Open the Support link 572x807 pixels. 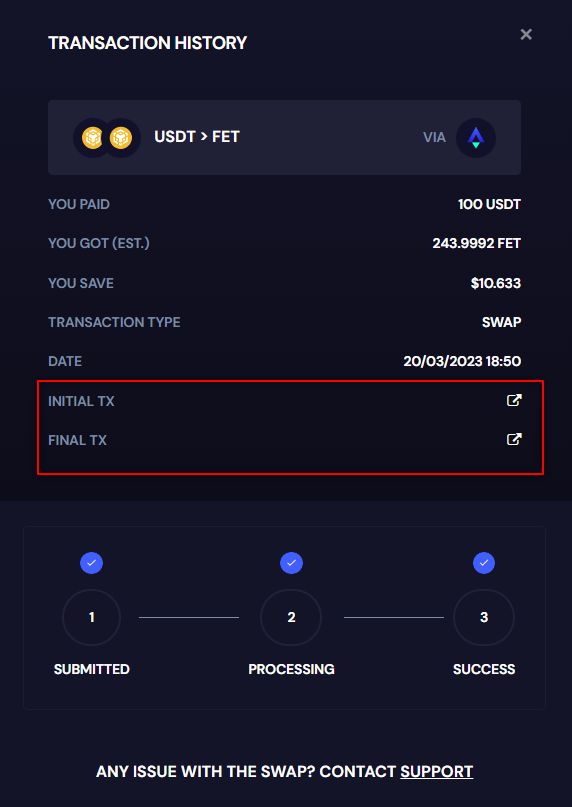[x=437, y=771]
